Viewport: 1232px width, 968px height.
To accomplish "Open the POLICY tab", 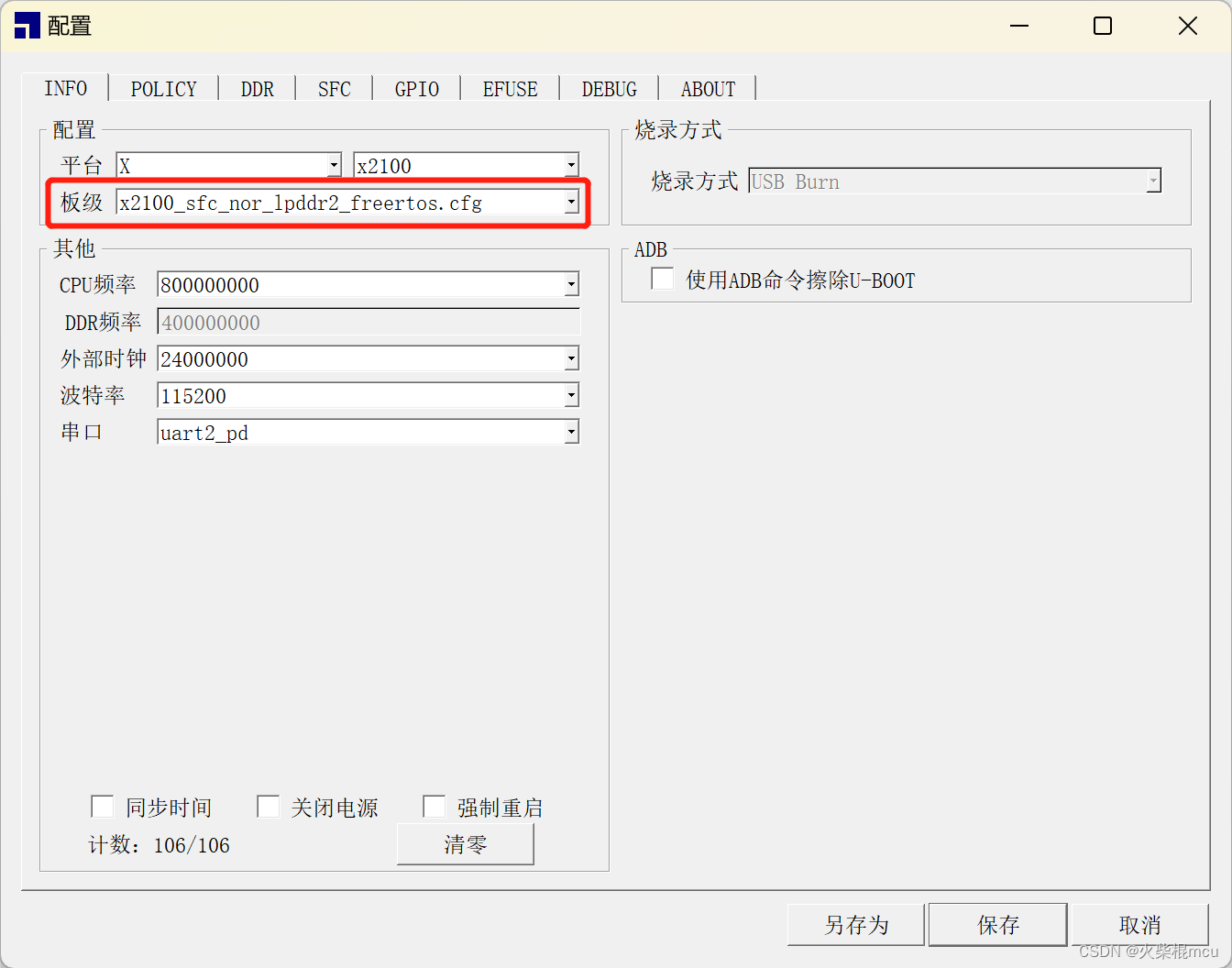I will click(163, 89).
